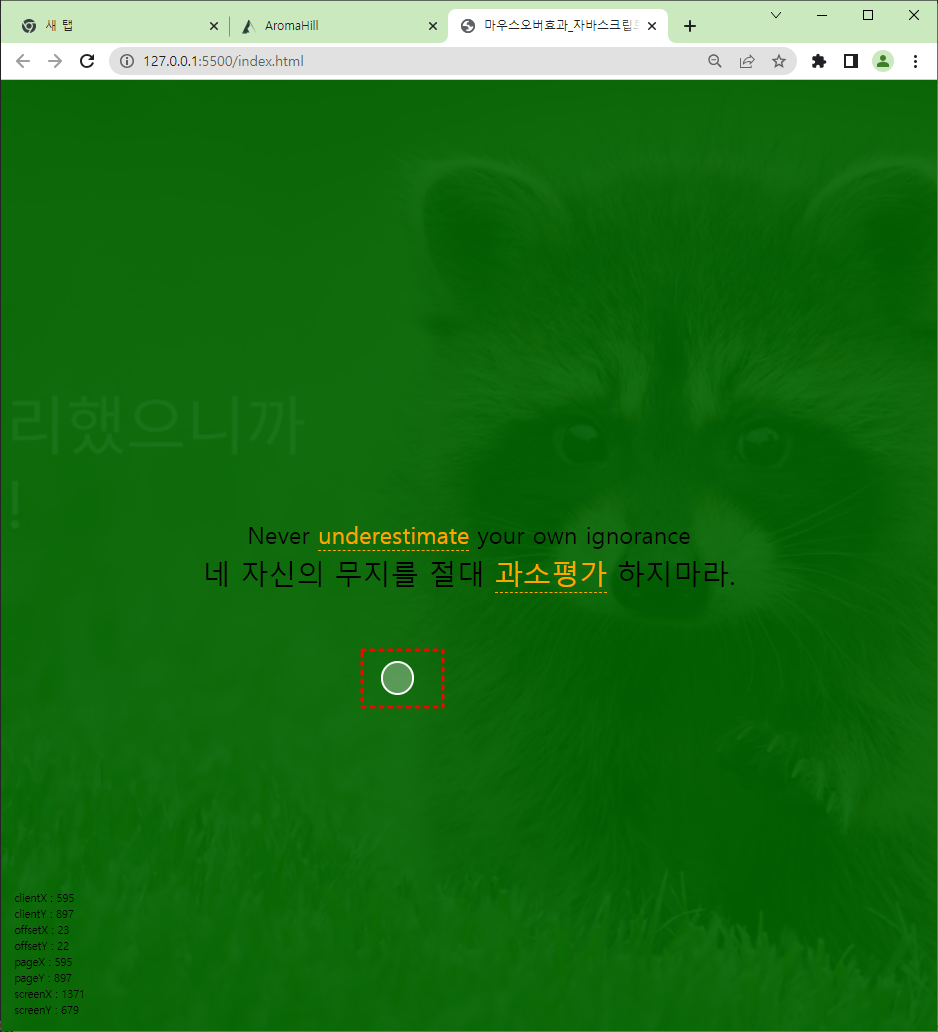This screenshot has height=1032, width=938.
Task: Click the Korean text 하지마라.
Action: coord(676,573)
